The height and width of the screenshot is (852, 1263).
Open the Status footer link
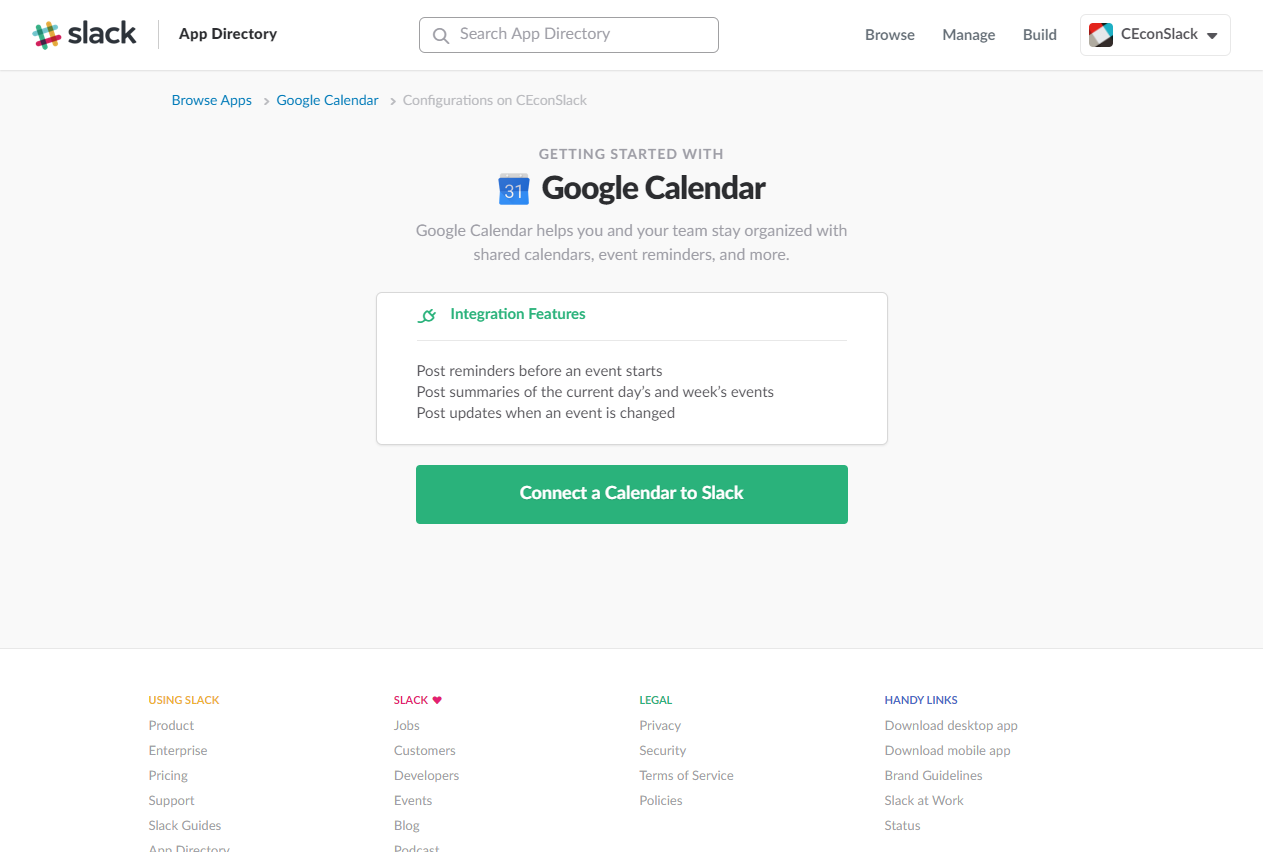coord(903,825)
